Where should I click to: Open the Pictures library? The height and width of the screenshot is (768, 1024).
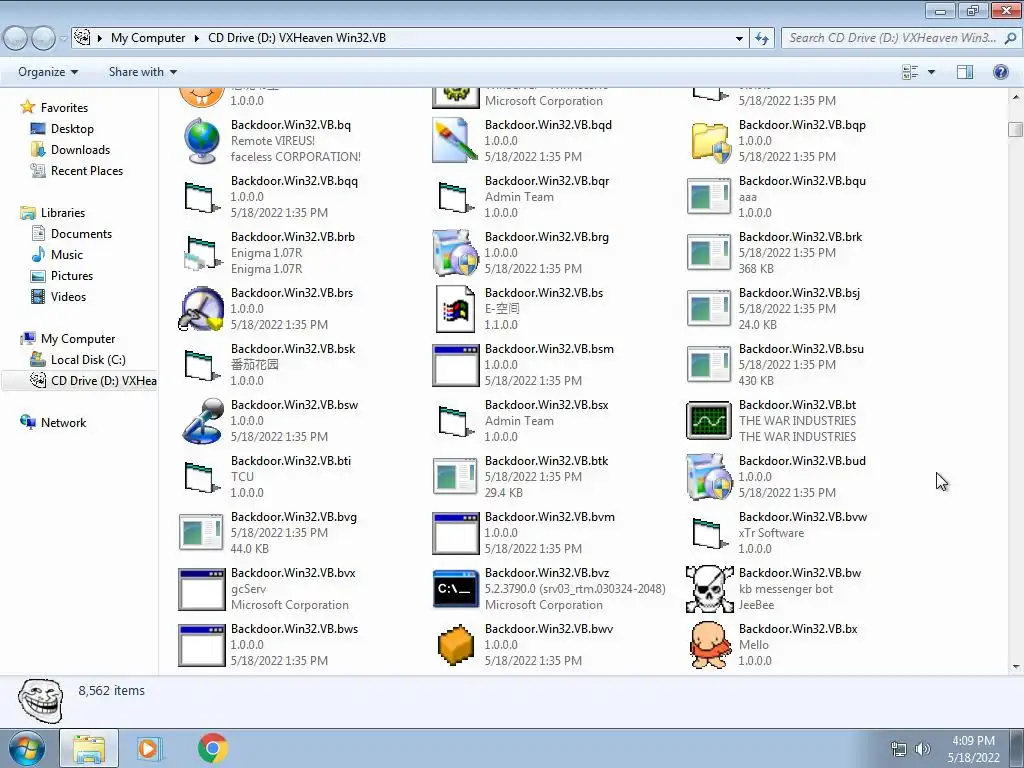pos(72,276)
